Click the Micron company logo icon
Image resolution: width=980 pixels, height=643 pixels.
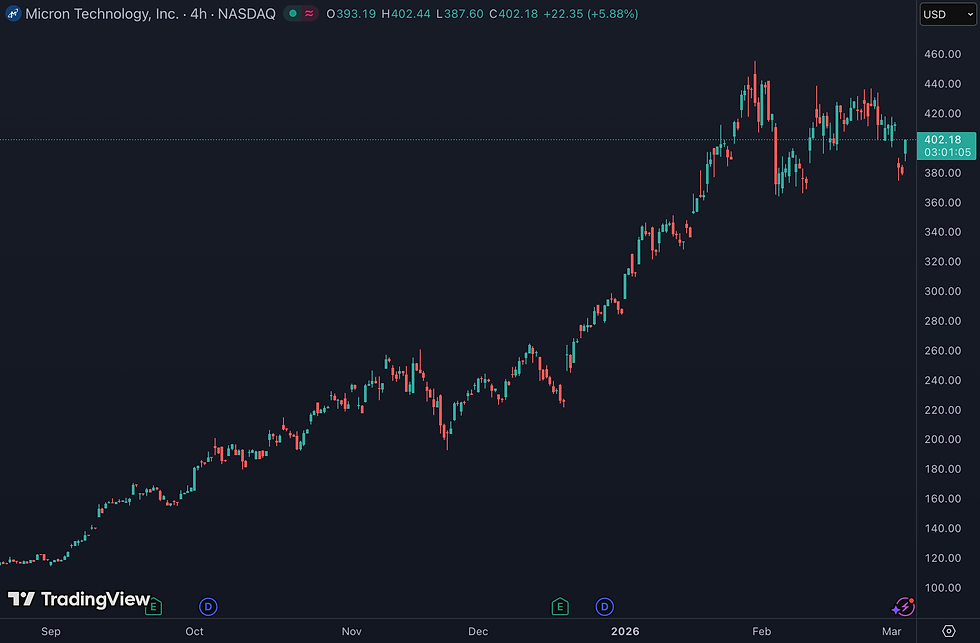(13, 13)
